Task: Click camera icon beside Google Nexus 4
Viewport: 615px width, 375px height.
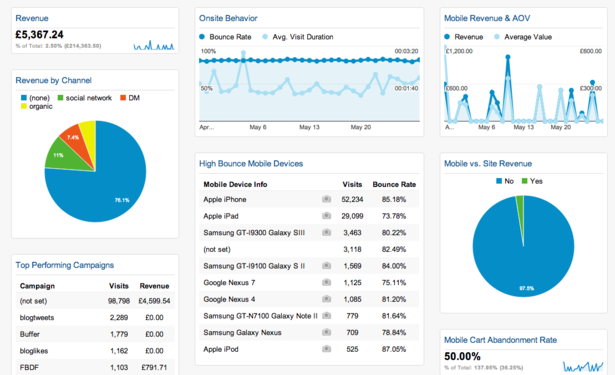Action: 326,299
